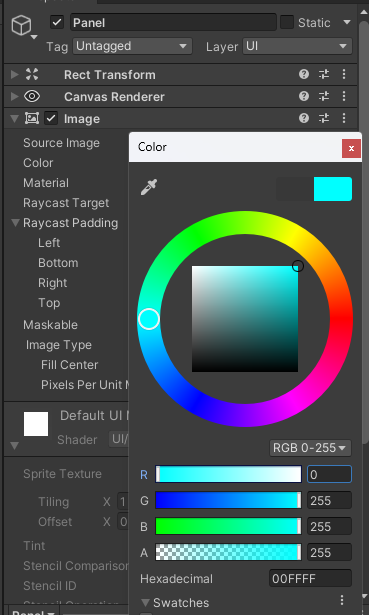Viewport: 369px width, 615px height.
Task: Click the original dark color preview swatch
Action: [x=295, y=189]
